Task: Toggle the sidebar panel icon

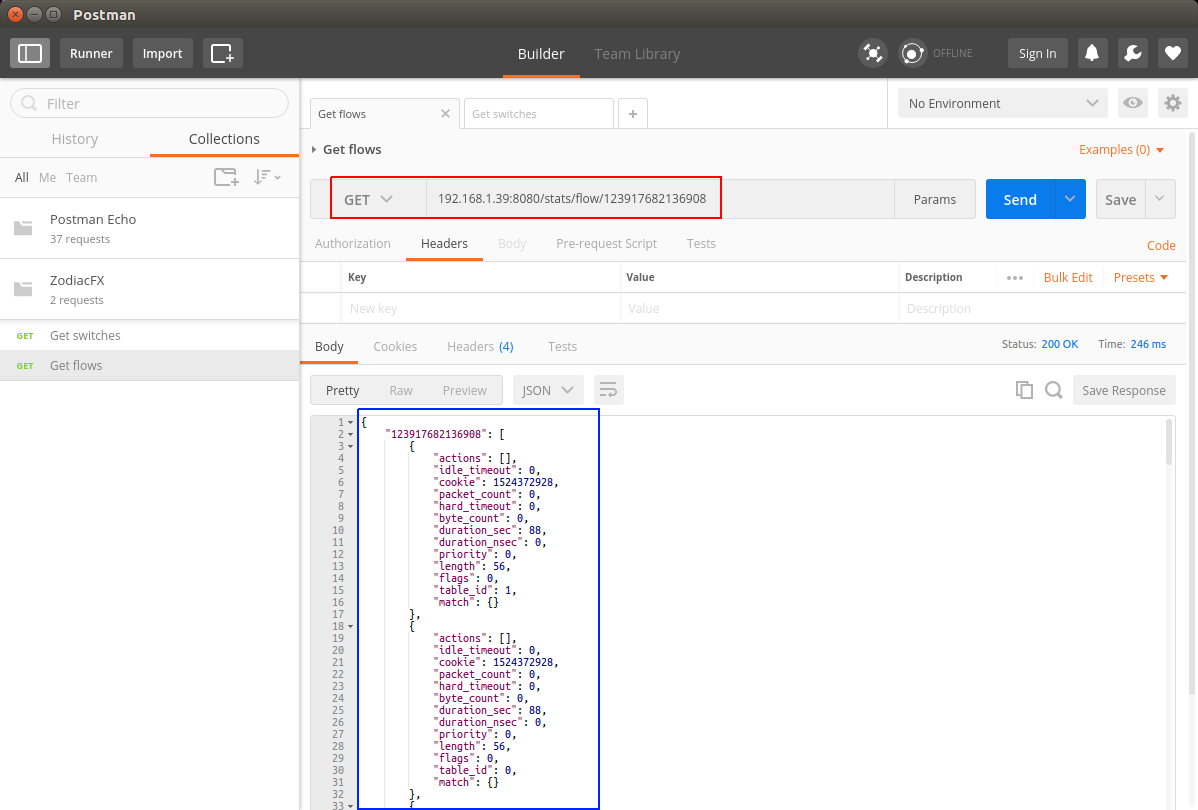Action: 30,53
